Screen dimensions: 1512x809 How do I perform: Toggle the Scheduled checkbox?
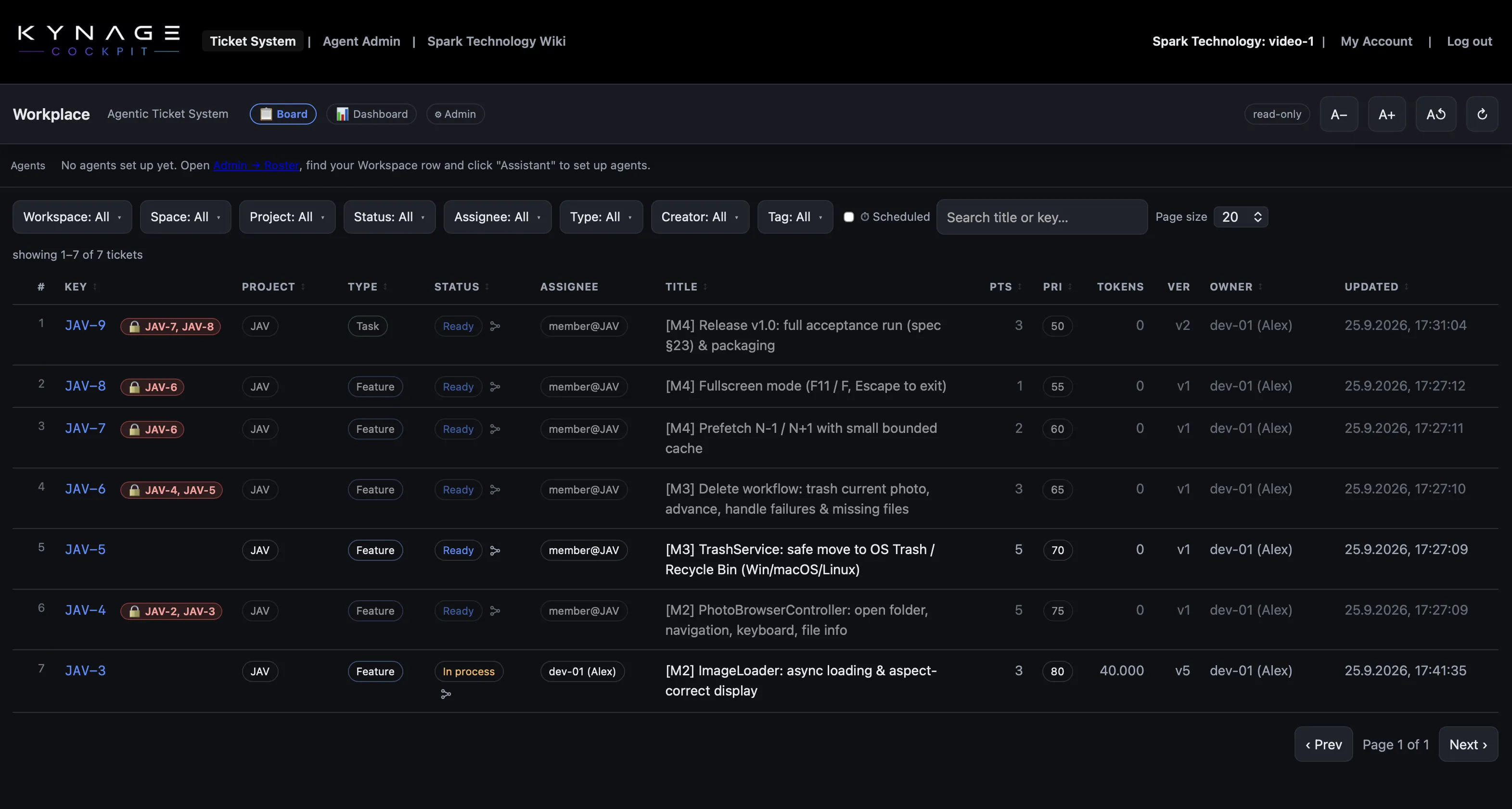click(848, 217)
